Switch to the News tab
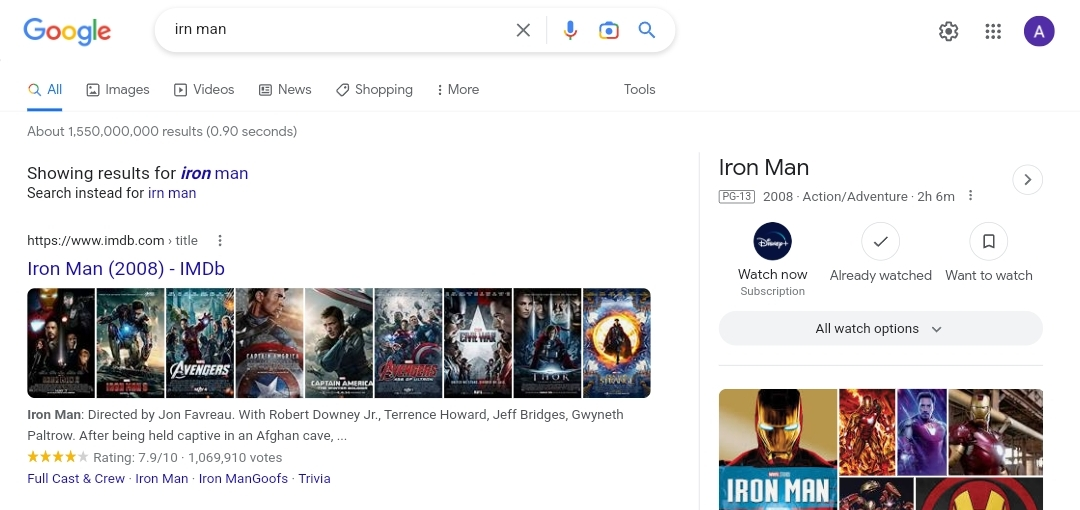Viewport: 1080px width, 510px height. point(285,90)
